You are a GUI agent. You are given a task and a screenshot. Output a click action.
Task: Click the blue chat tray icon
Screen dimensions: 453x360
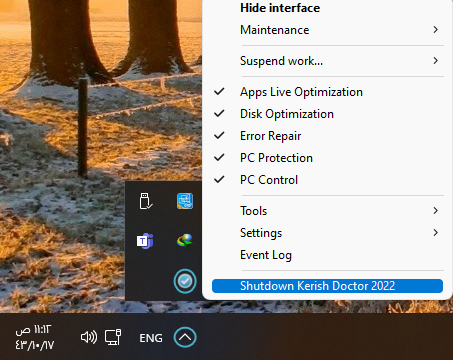[x=185, y=201]
